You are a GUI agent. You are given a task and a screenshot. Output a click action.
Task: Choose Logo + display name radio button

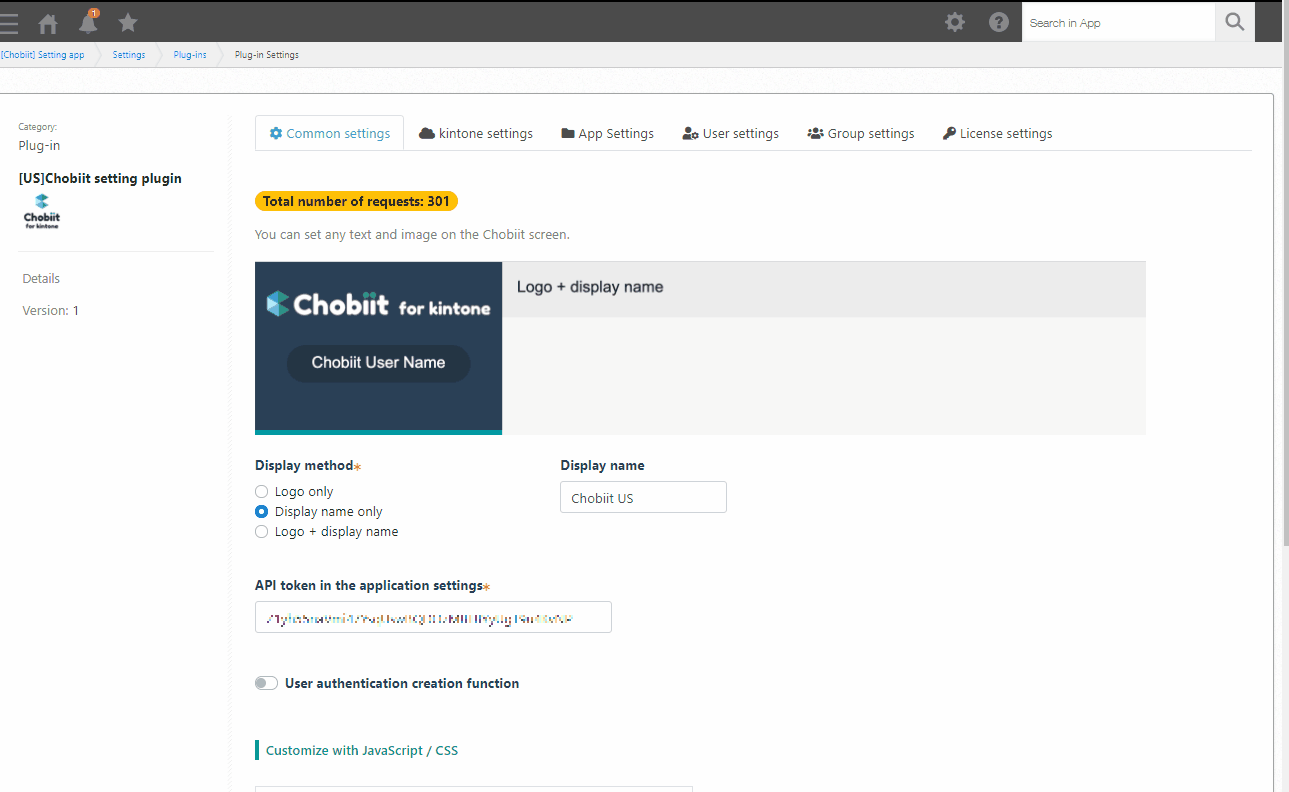(262, 532)
